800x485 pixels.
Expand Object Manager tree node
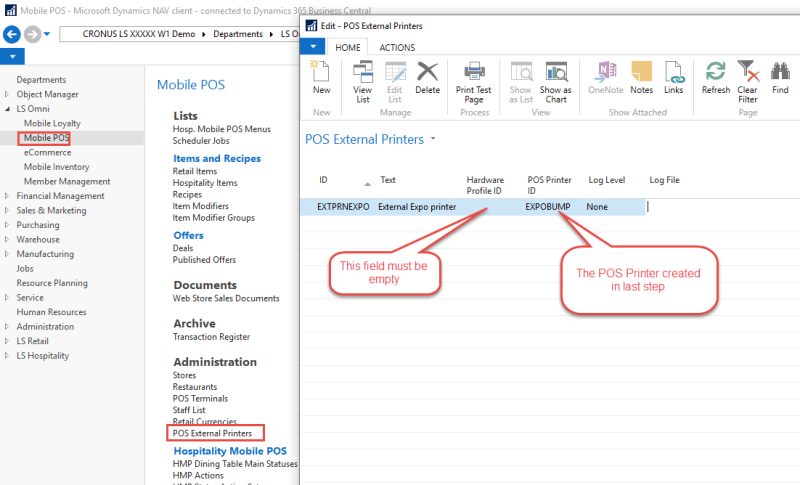7,94
